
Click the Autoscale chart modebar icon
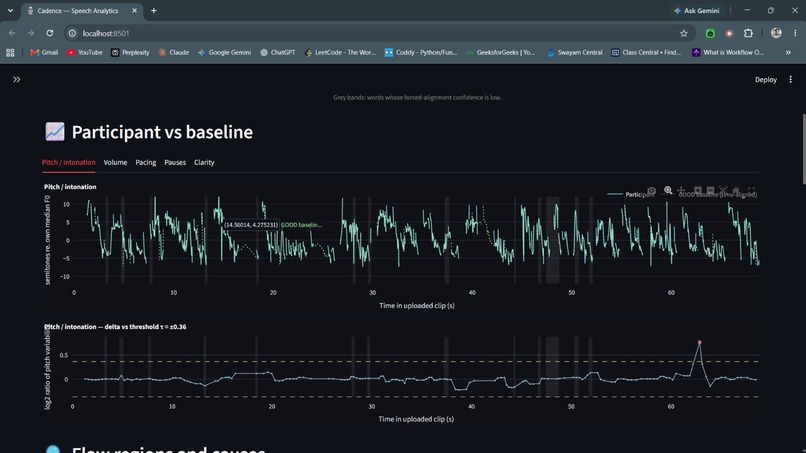coord(723,190)
